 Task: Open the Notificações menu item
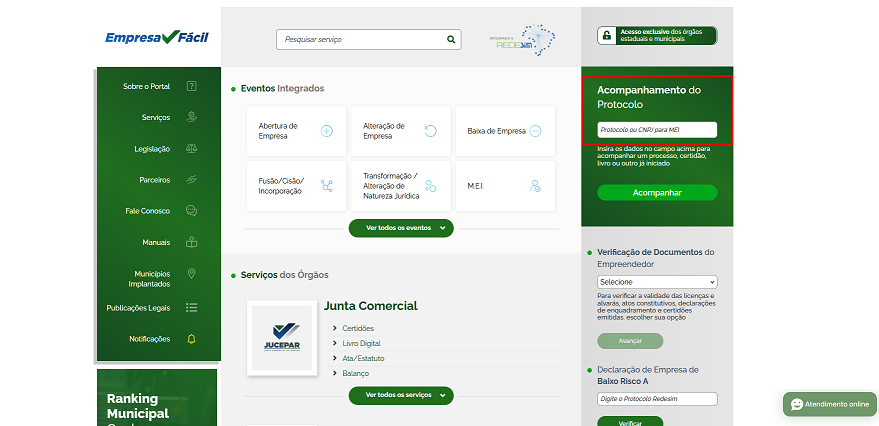coord(149,339)
